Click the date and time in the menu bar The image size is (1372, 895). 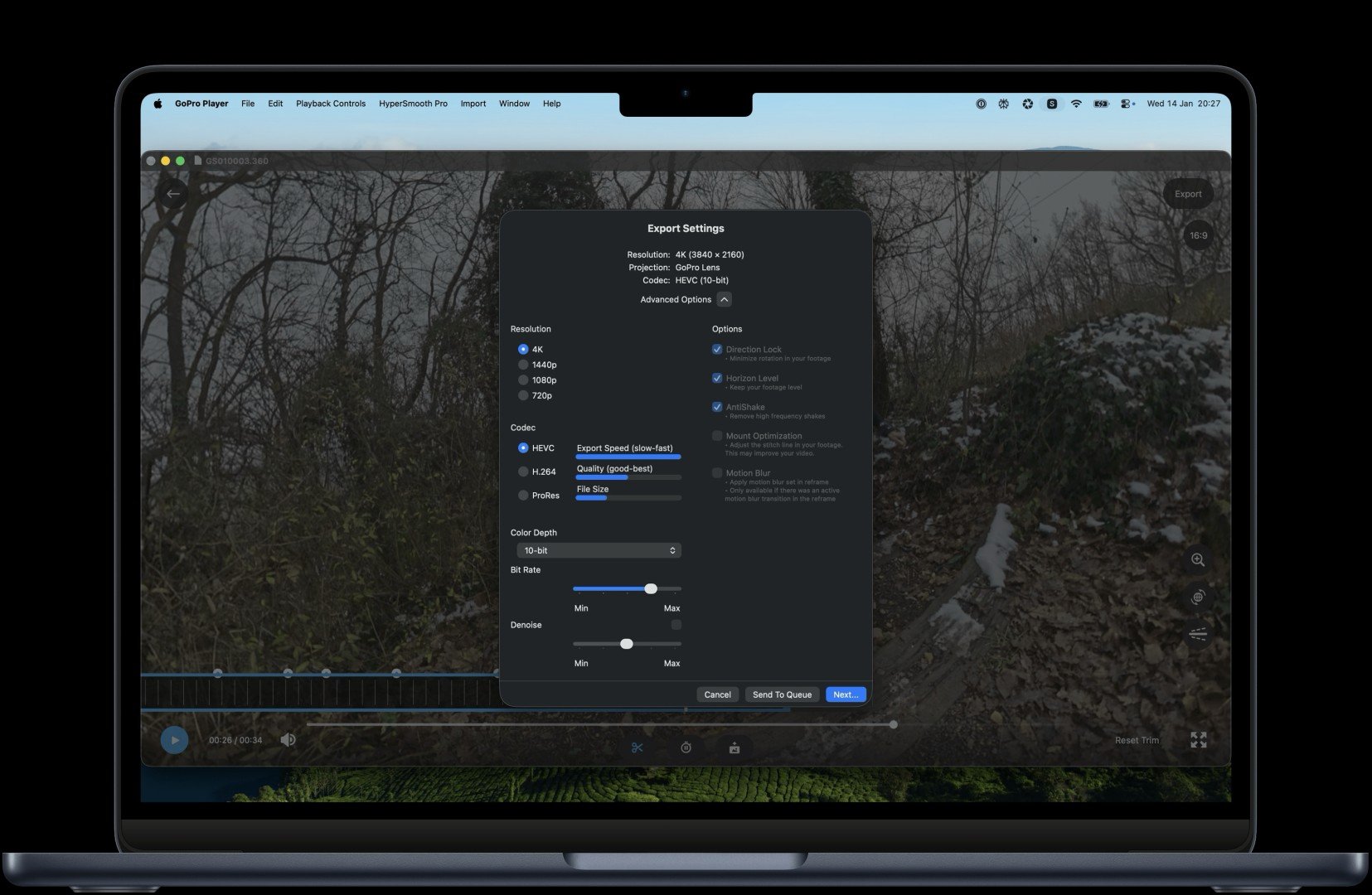(x=1183, y=104)
